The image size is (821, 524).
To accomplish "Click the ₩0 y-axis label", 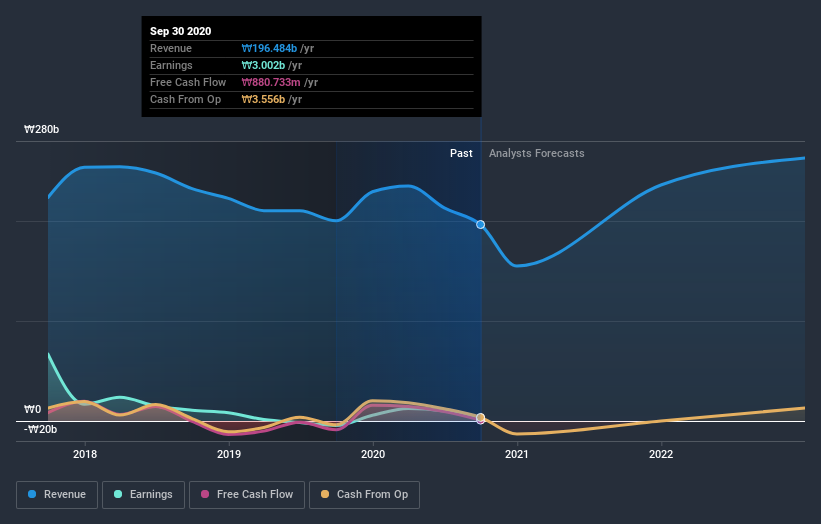I will pyautogui.click(x=32, y=409).
